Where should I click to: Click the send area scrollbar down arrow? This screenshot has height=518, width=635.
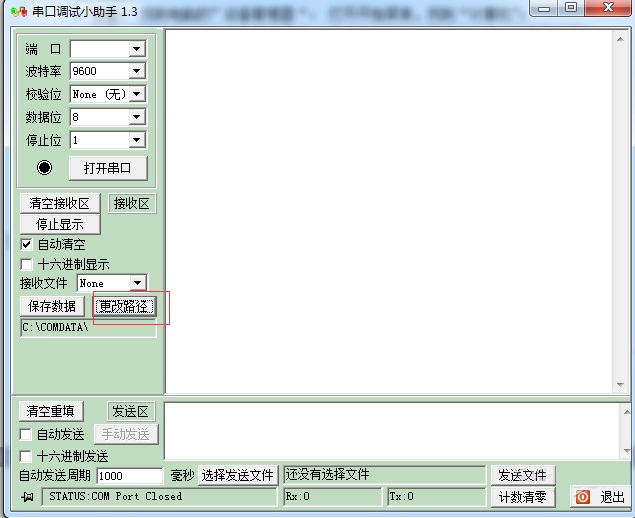(626, 451)
